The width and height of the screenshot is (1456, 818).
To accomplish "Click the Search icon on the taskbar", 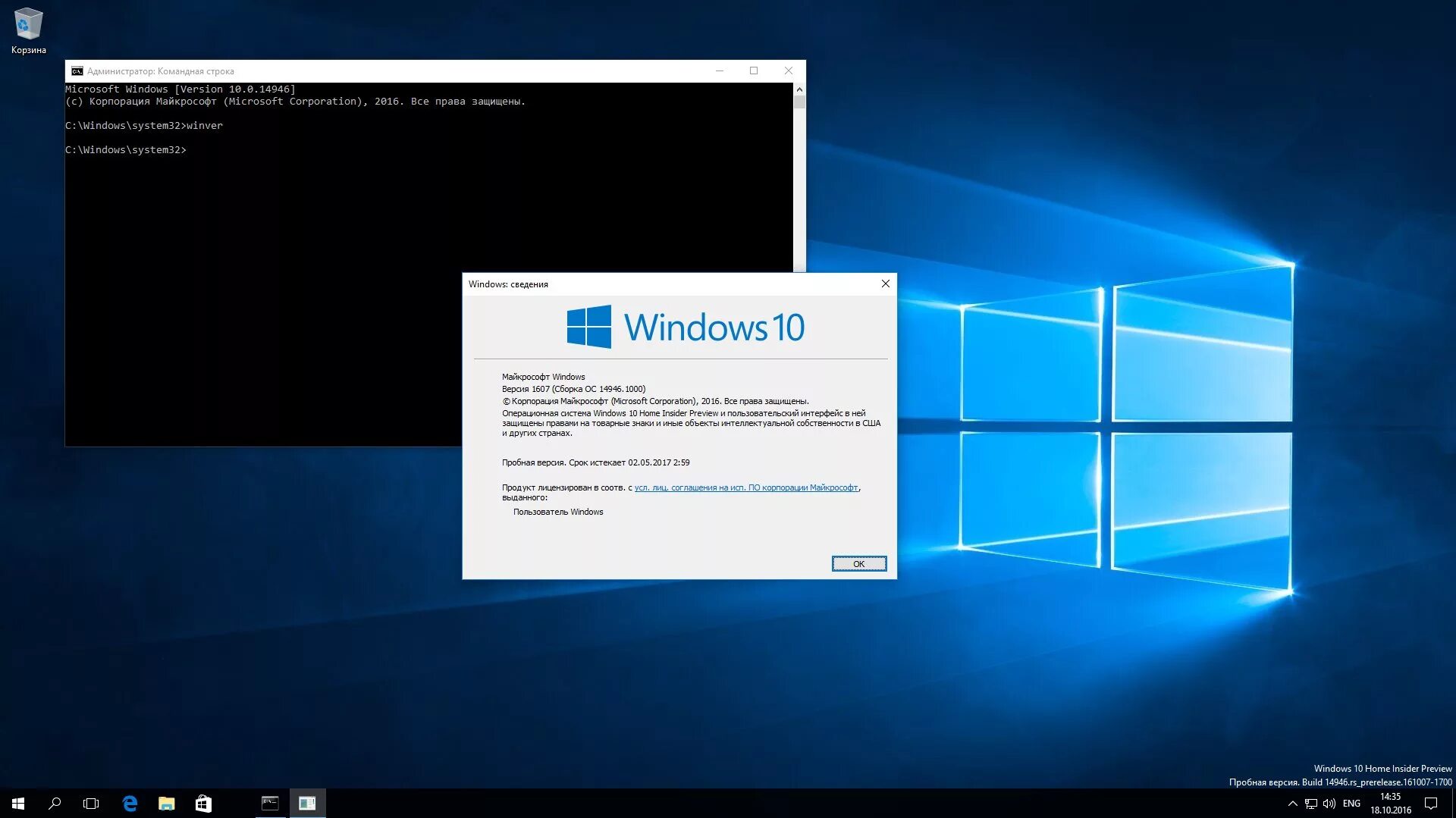I will pyautogui.click(x=54, y=803).
